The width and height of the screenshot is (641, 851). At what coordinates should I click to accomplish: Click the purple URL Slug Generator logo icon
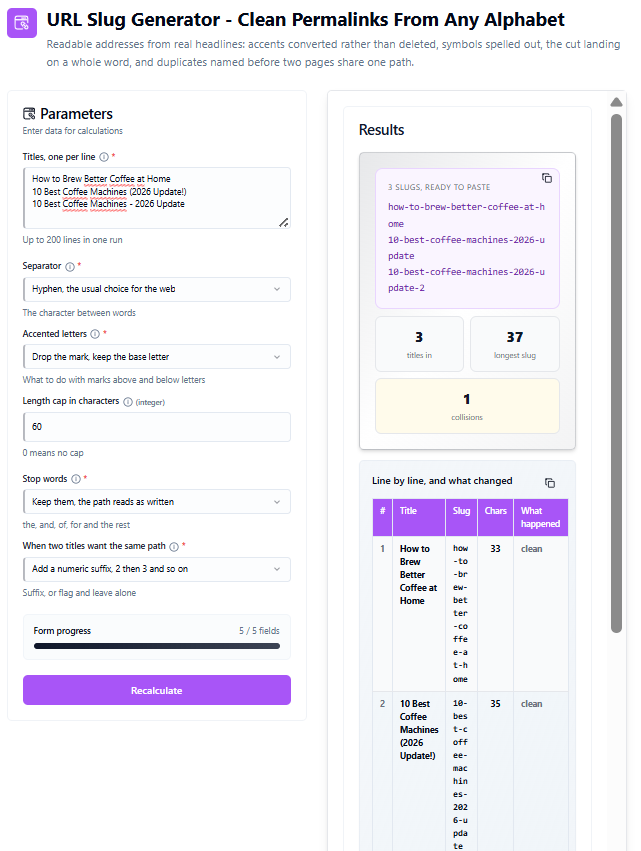[x=22, y=23]
